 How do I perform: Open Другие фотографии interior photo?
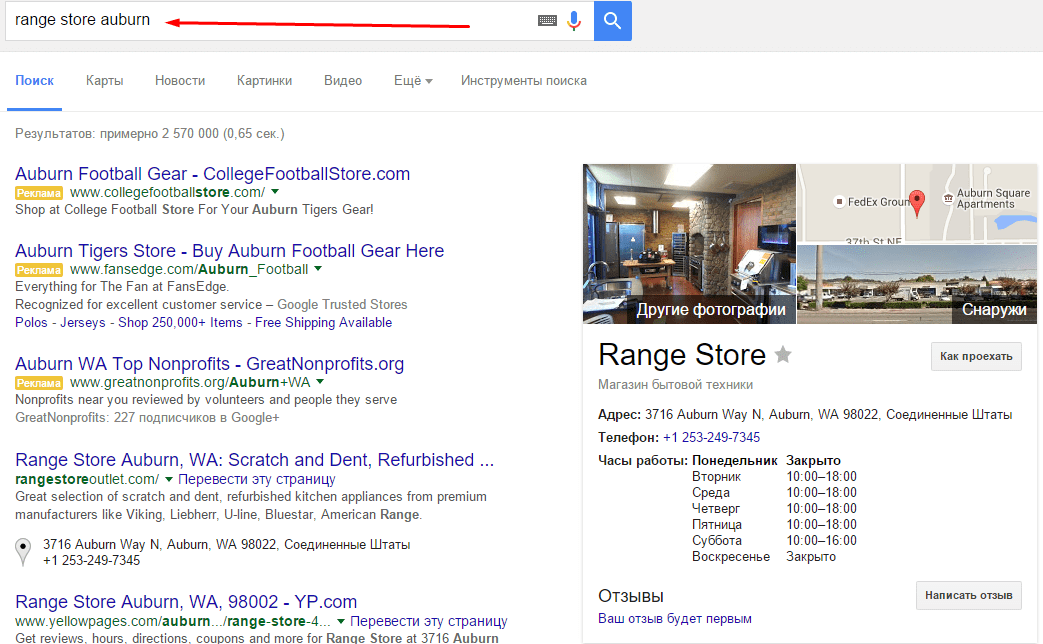click(689, 243)
